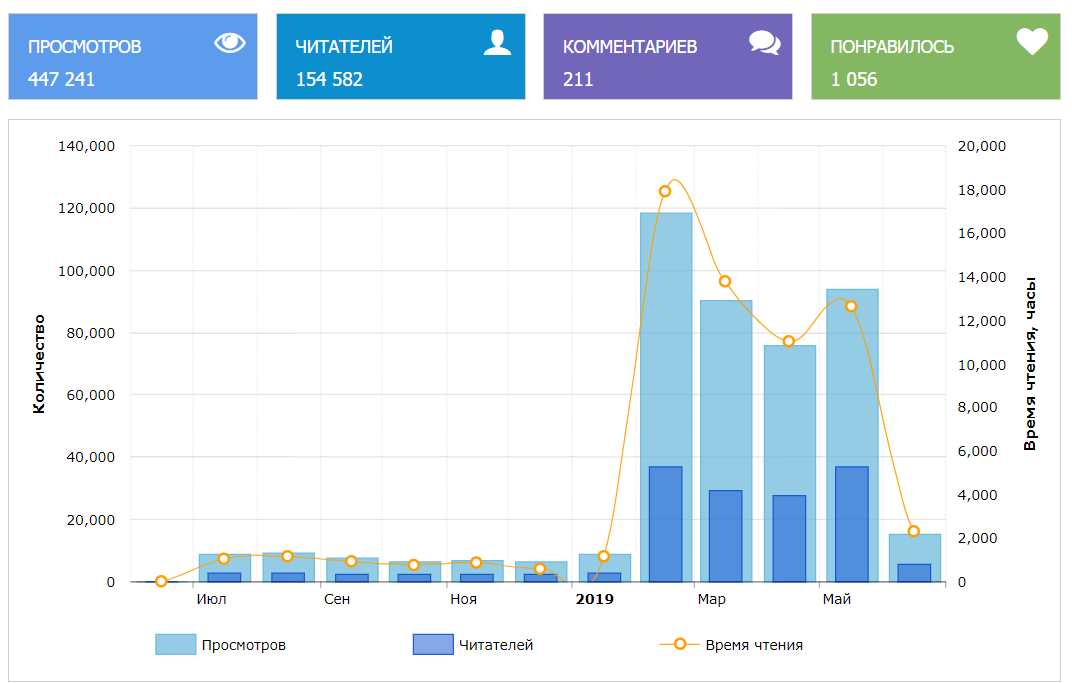Click the heart icon on Понравилось card
The image size is (1072, 683).
click(1031, 42)
